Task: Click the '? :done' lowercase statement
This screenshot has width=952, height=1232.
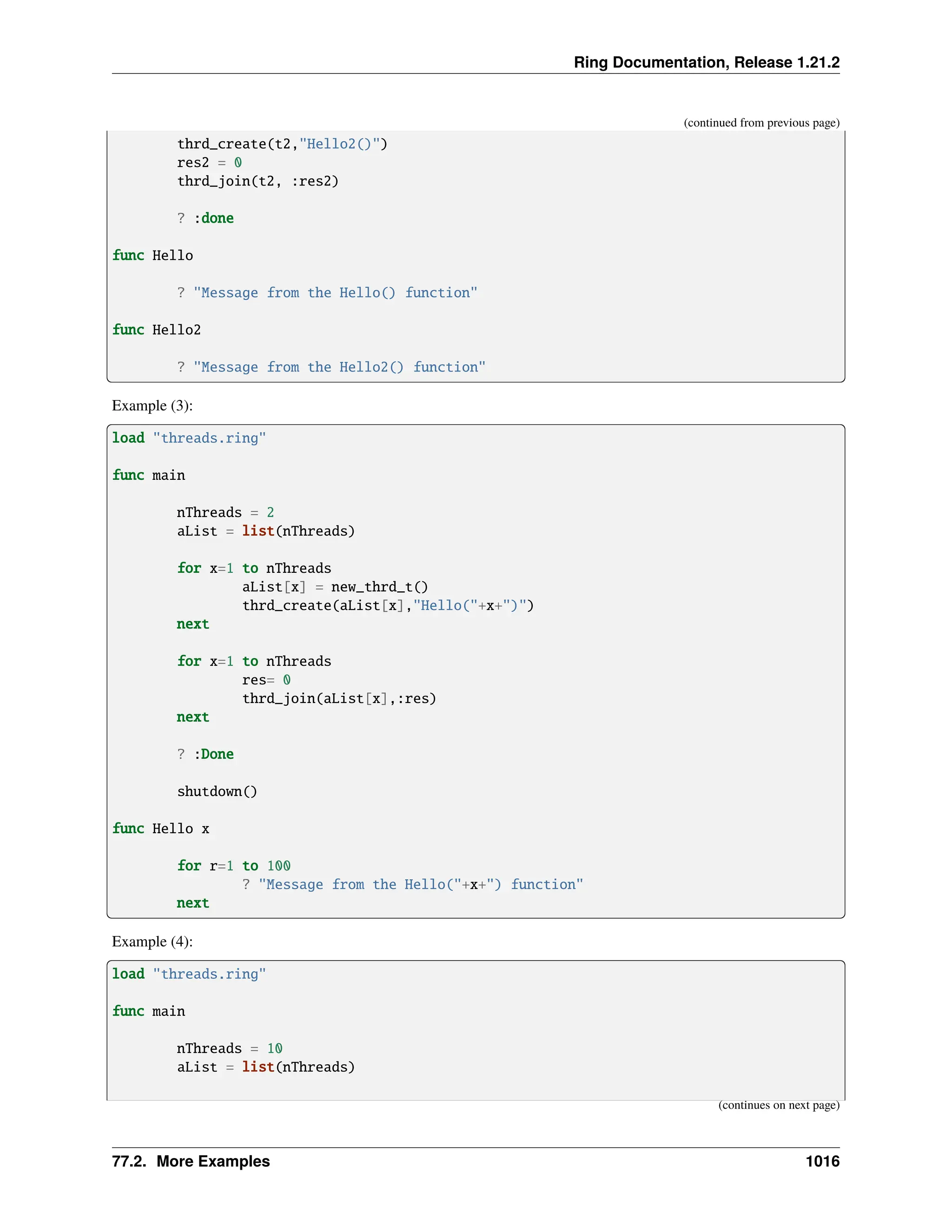Action: [205, 219]
